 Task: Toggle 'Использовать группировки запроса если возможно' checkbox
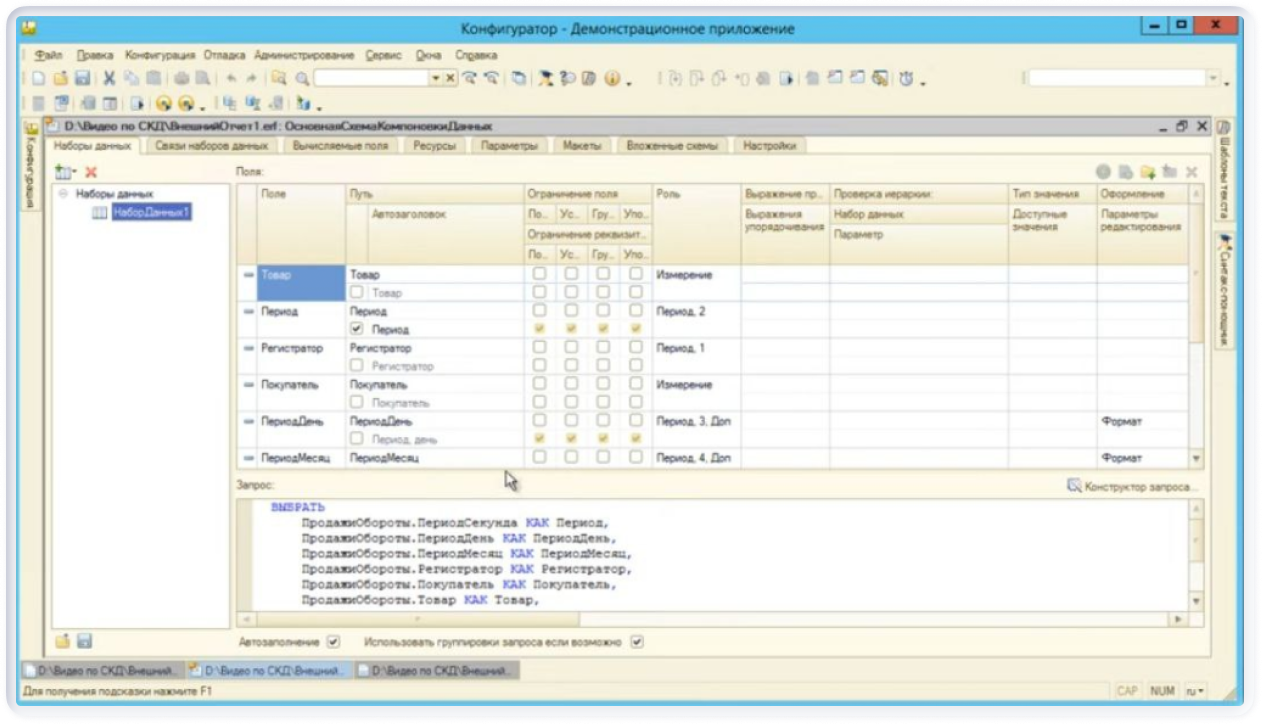click(636, 642)
